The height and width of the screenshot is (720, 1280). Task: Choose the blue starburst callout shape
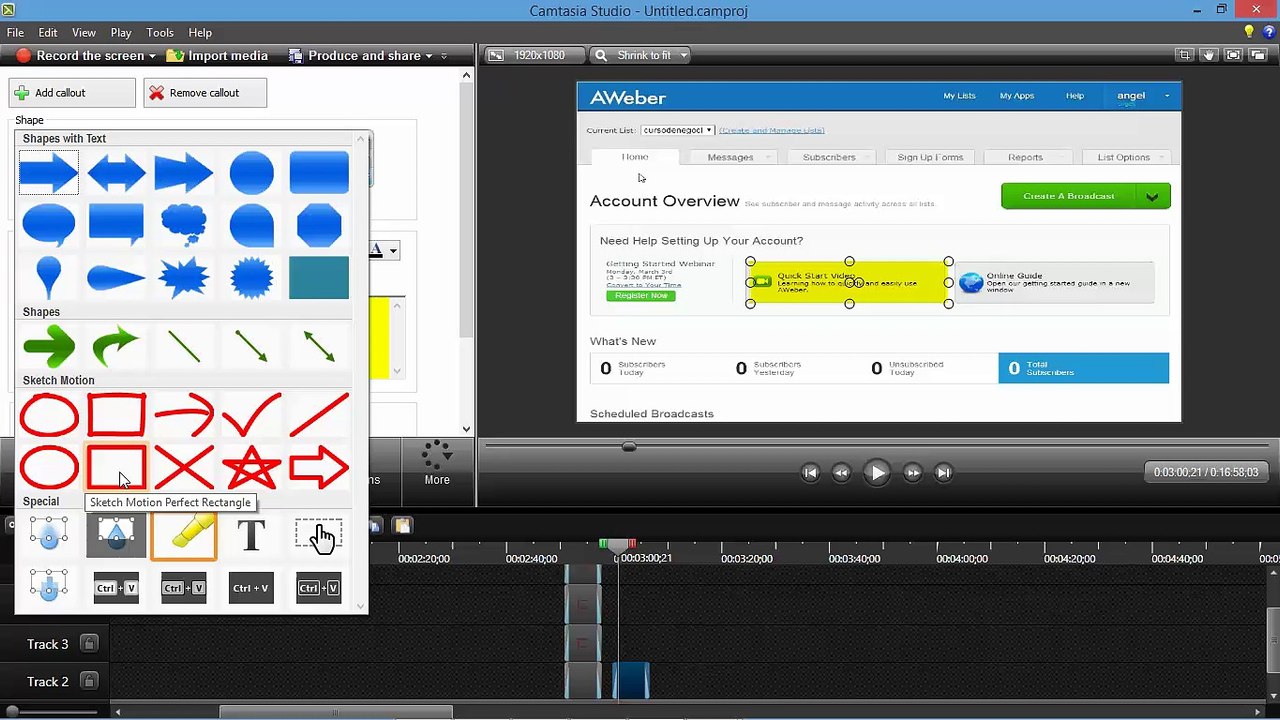[x=184, y=277]
